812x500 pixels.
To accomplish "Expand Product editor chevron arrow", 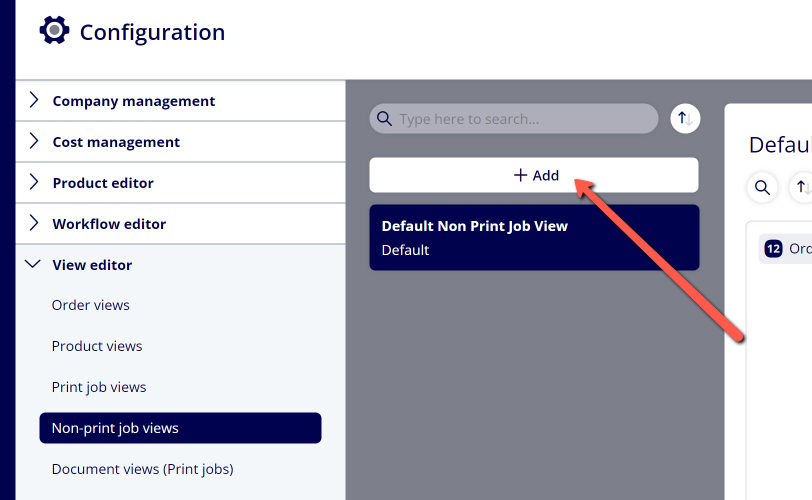I will click(34, 182).
